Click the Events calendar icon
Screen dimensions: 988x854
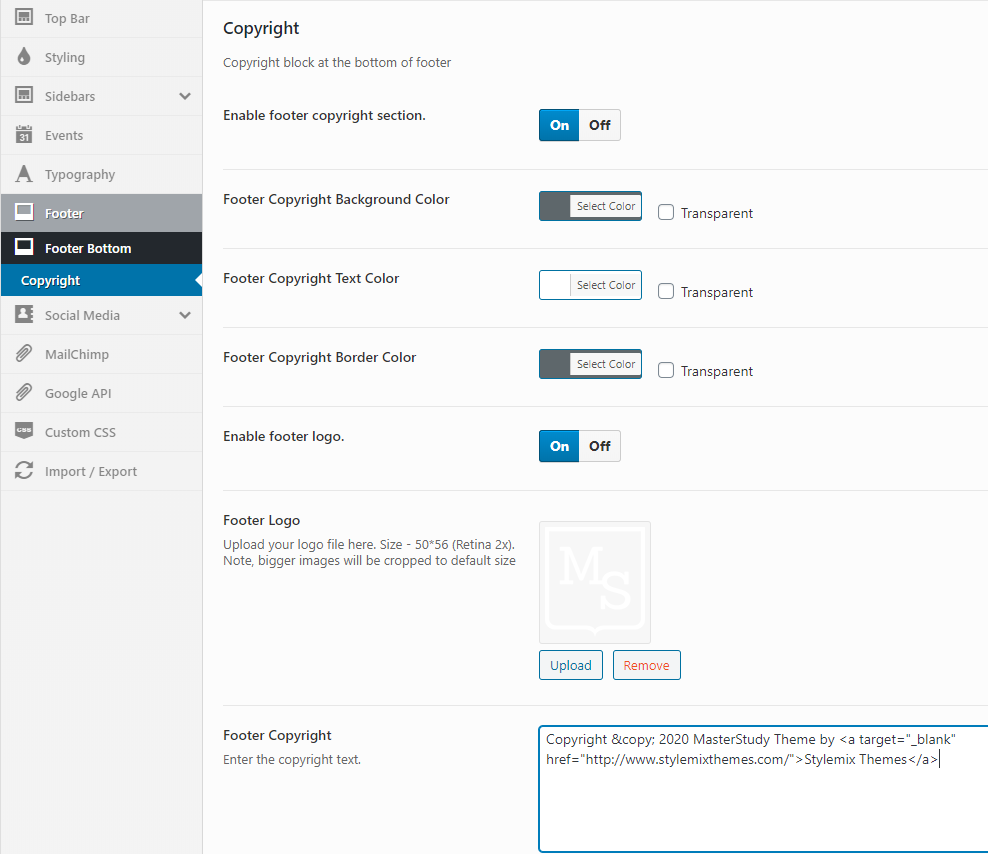point(24,135)
